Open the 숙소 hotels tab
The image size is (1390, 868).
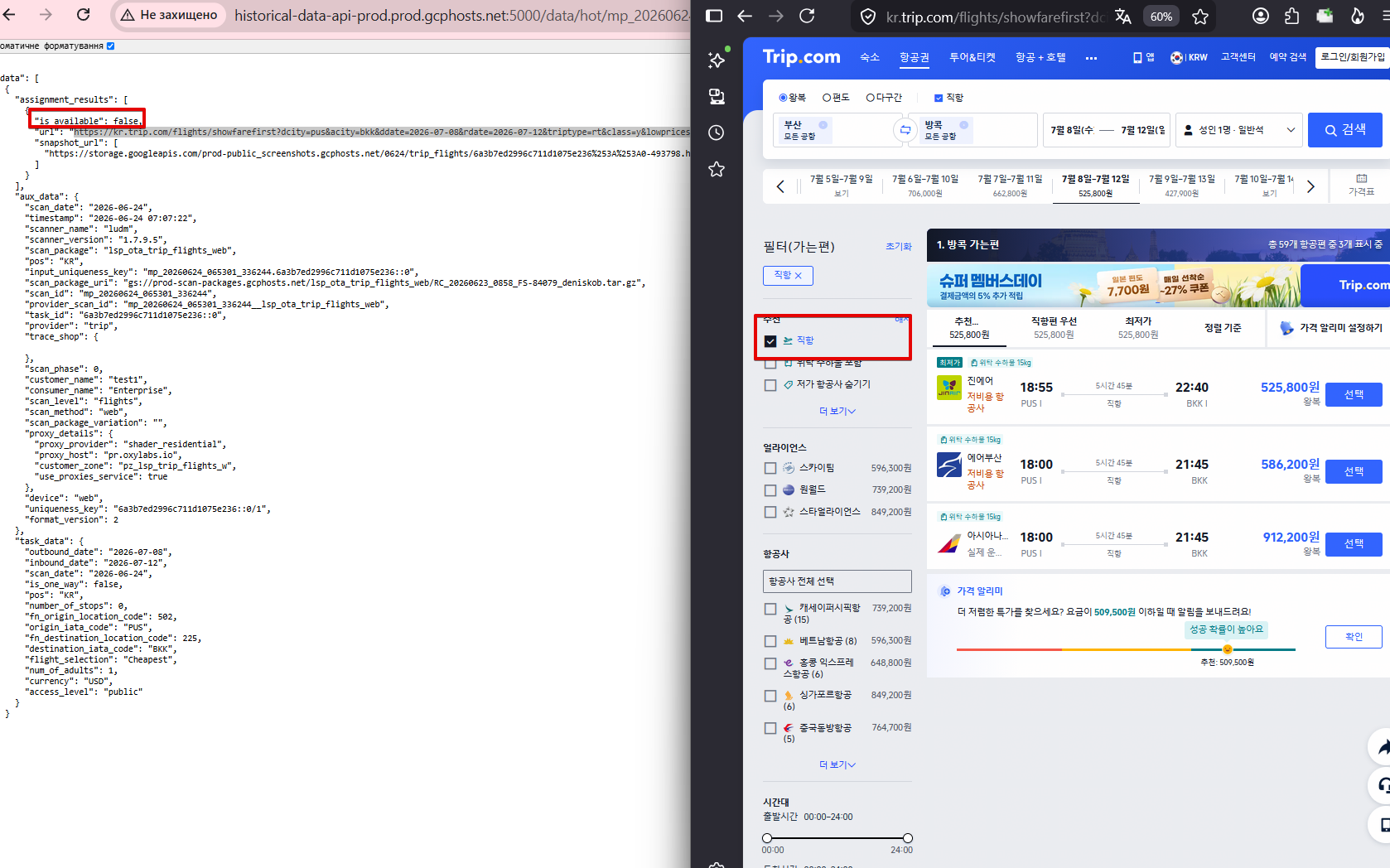tap(870, 57)
